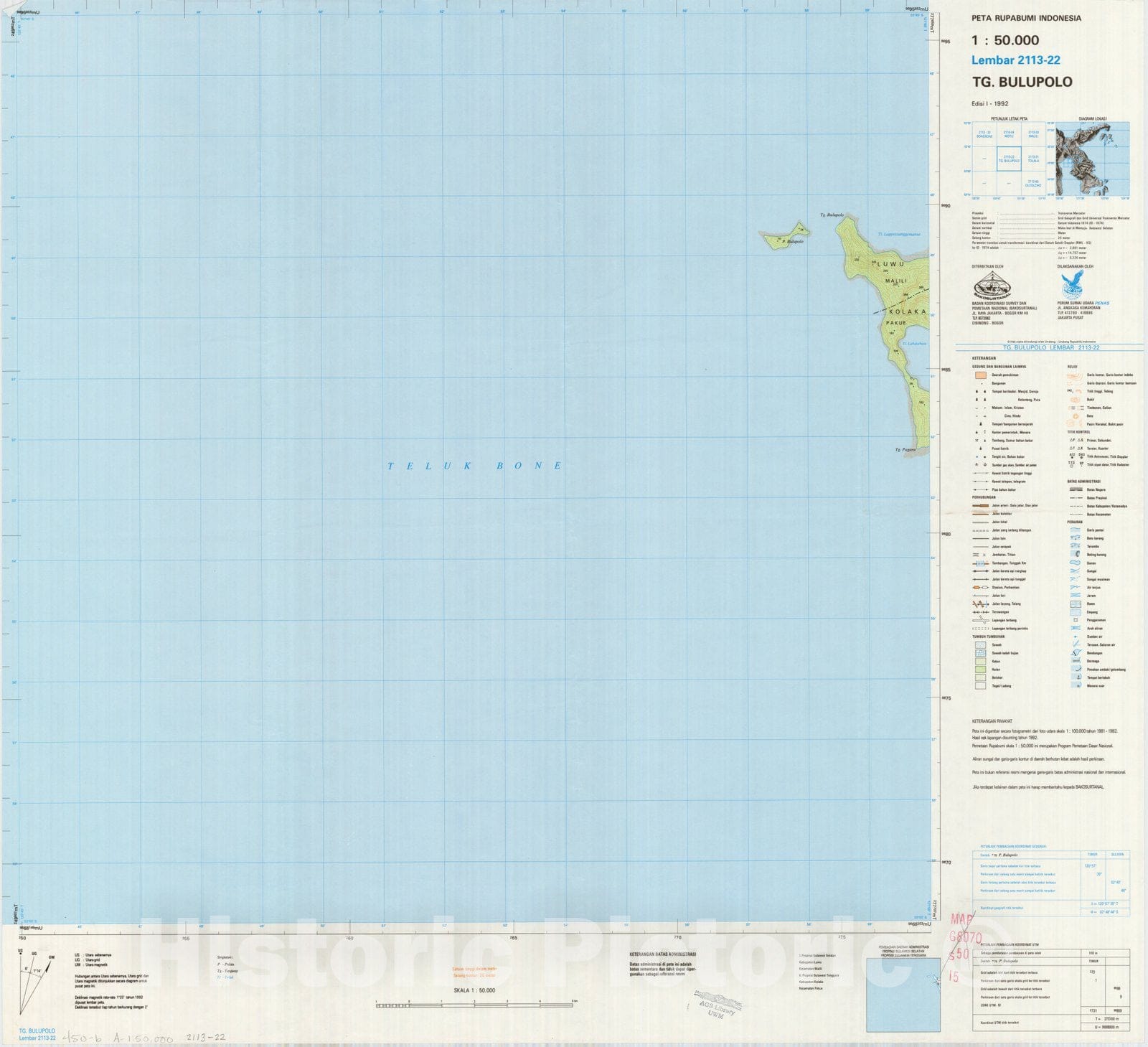The height and width of the screenshot is (1047, 1148).
Task: Click the Stasiun, Perhentian station legend symbol
Action: click(x=980, y=587)
